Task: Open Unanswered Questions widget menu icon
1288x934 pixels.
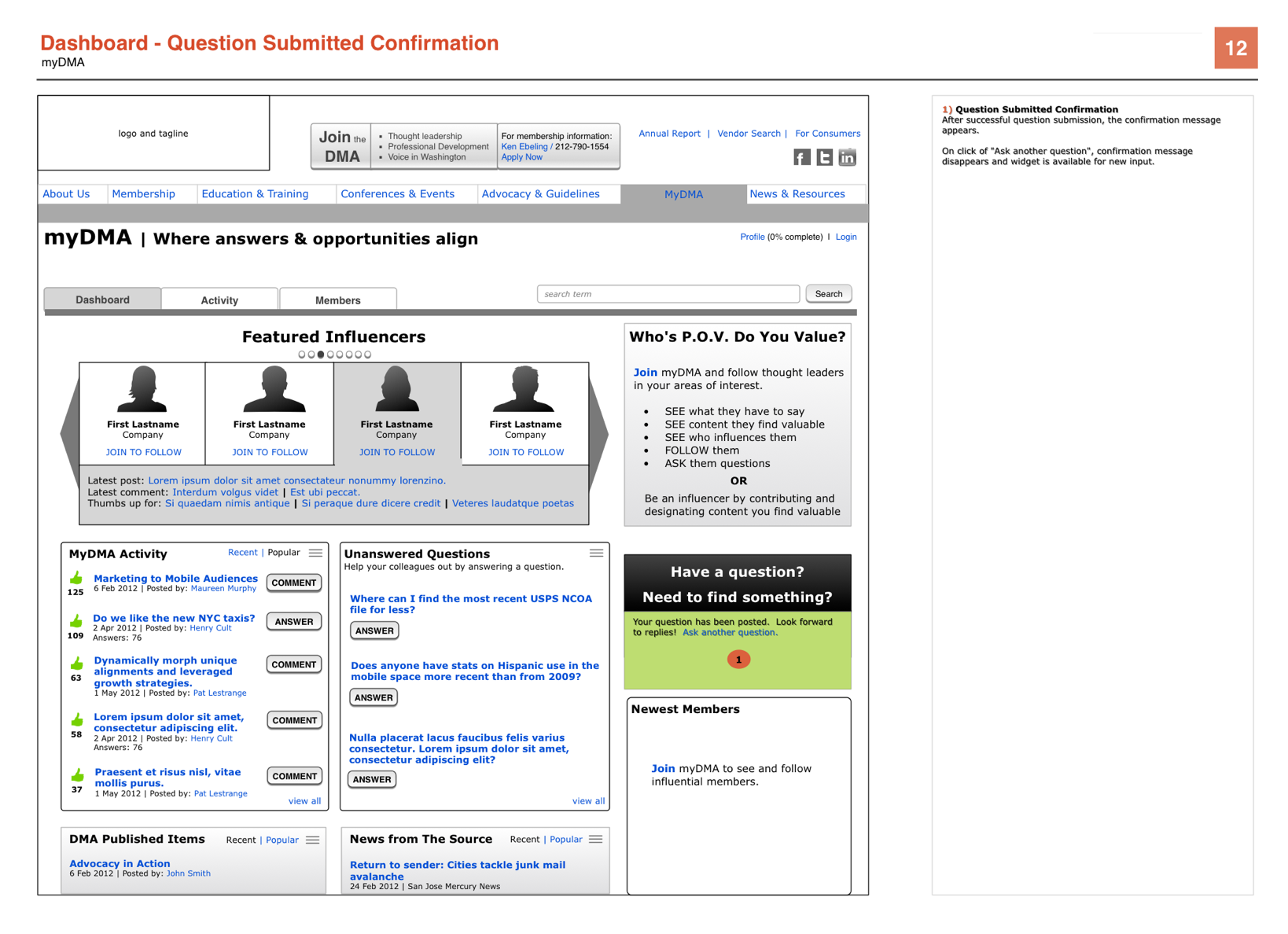Action: pyautogui.click(x=596, y=553)
